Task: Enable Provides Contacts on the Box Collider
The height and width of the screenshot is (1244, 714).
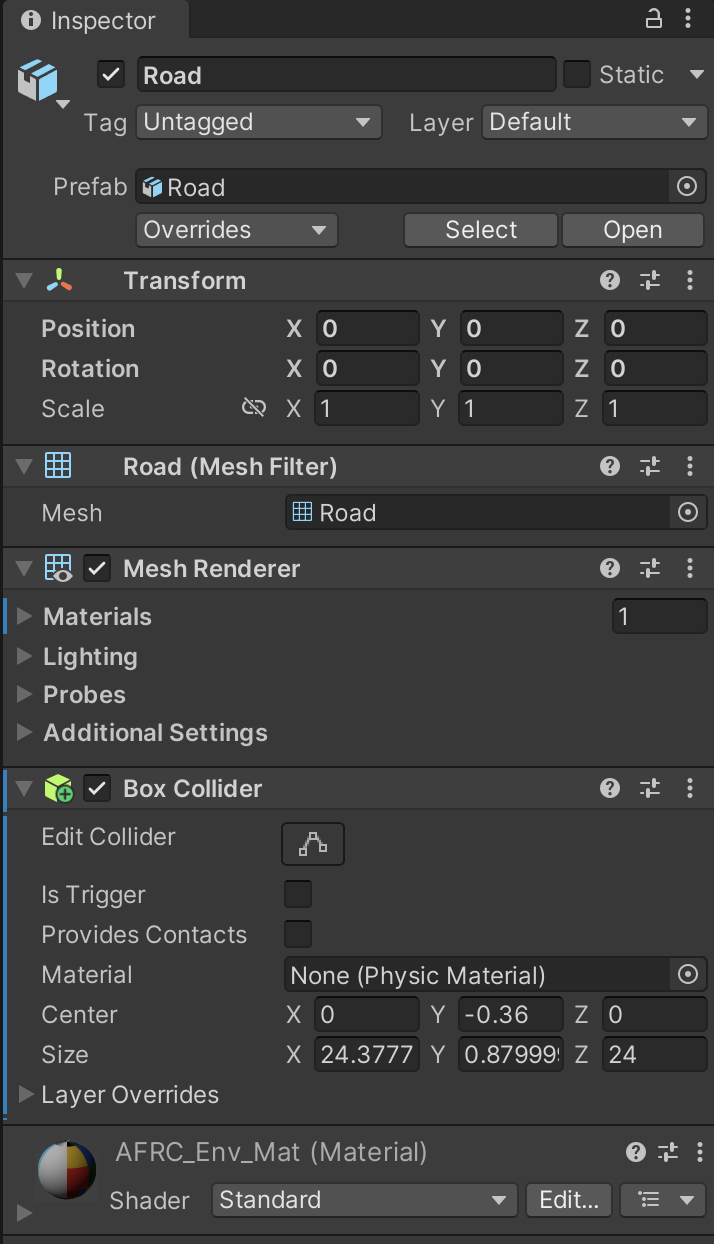Action: coord(297,934)
